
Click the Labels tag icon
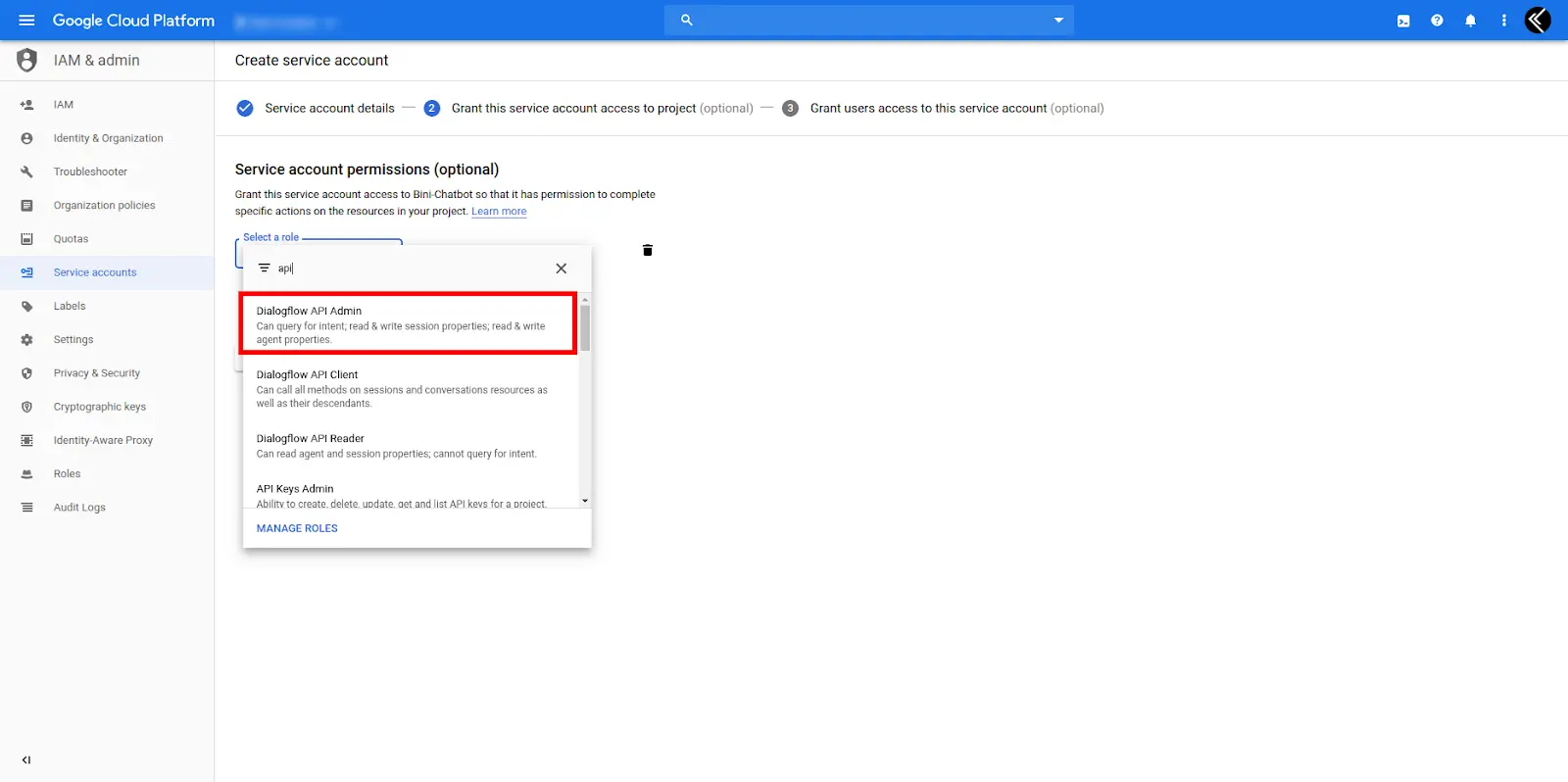tap(26, 306)
